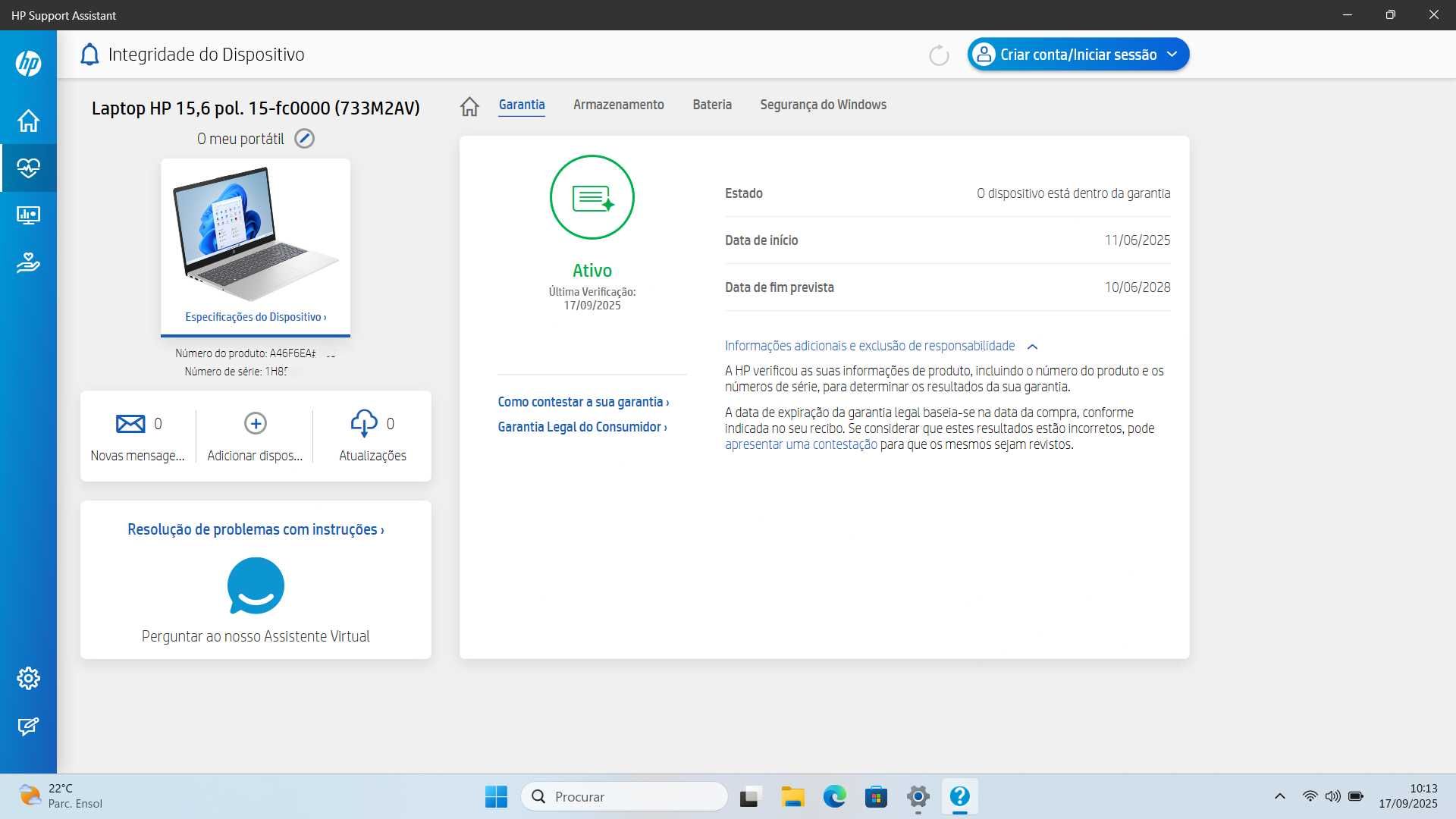Switch to the Garantia tab
This screenshot has width=1456, height=819.
click(x=522, y=105)
